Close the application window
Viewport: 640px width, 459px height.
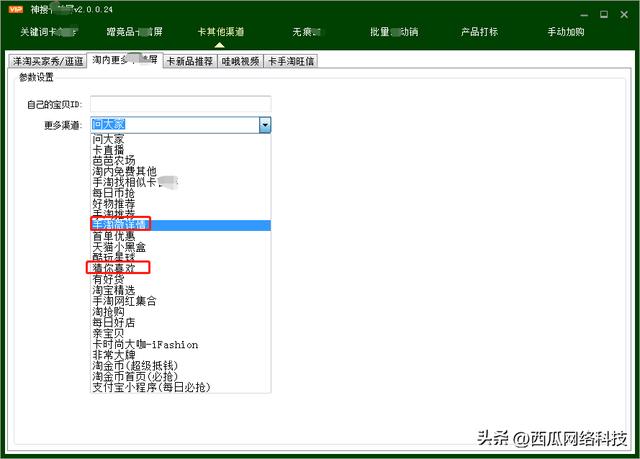pyautogui.click(x=624, y=15)
